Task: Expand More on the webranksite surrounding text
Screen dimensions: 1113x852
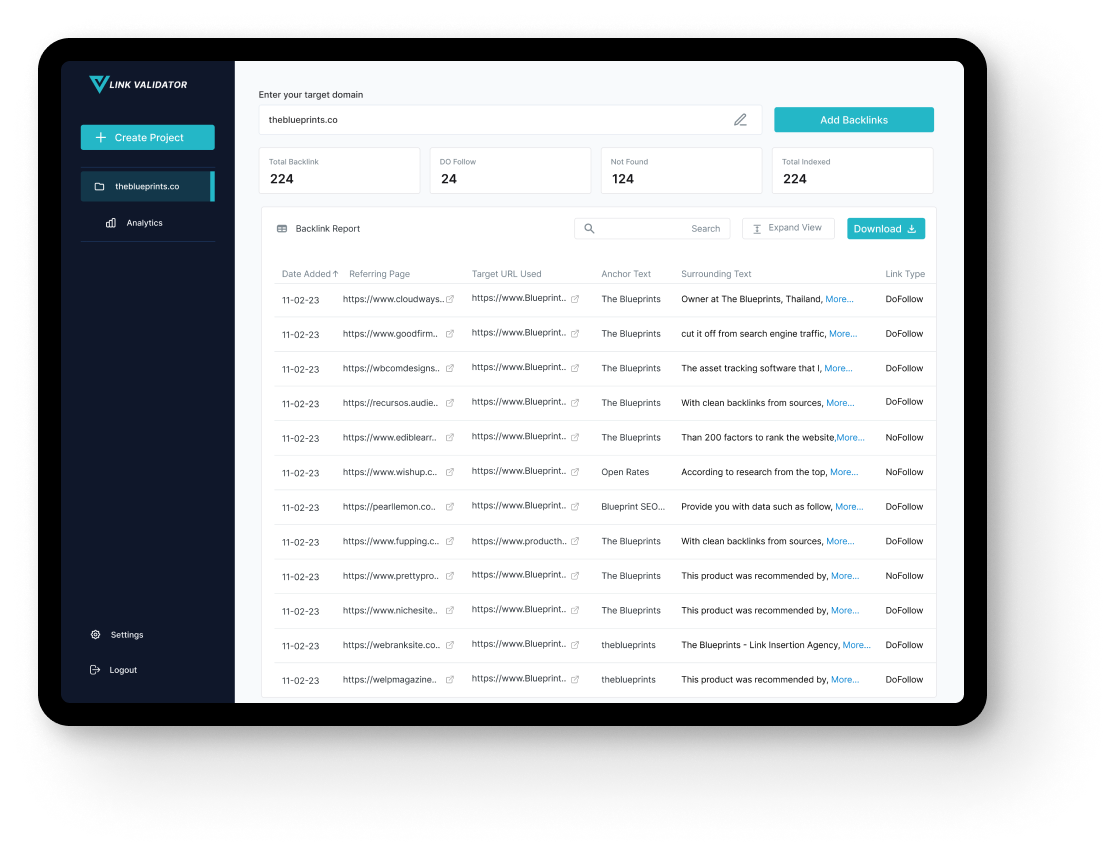Action: tap(857, 645)
